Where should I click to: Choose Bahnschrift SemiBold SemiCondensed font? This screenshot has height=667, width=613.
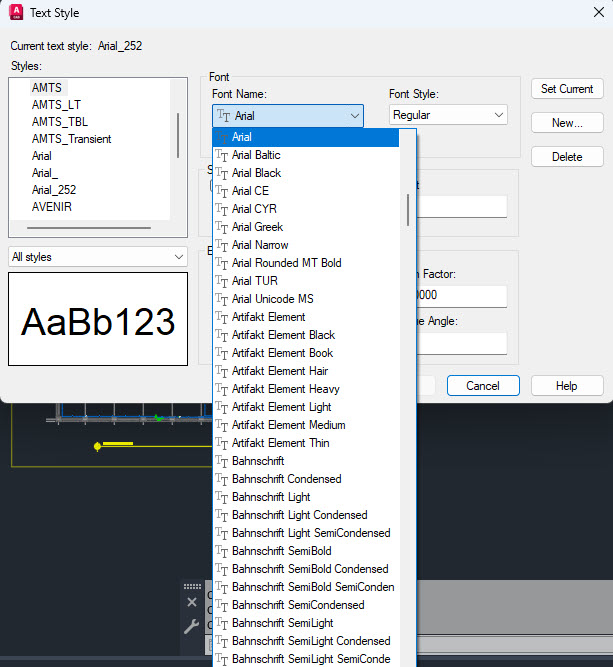coord(306,587)
